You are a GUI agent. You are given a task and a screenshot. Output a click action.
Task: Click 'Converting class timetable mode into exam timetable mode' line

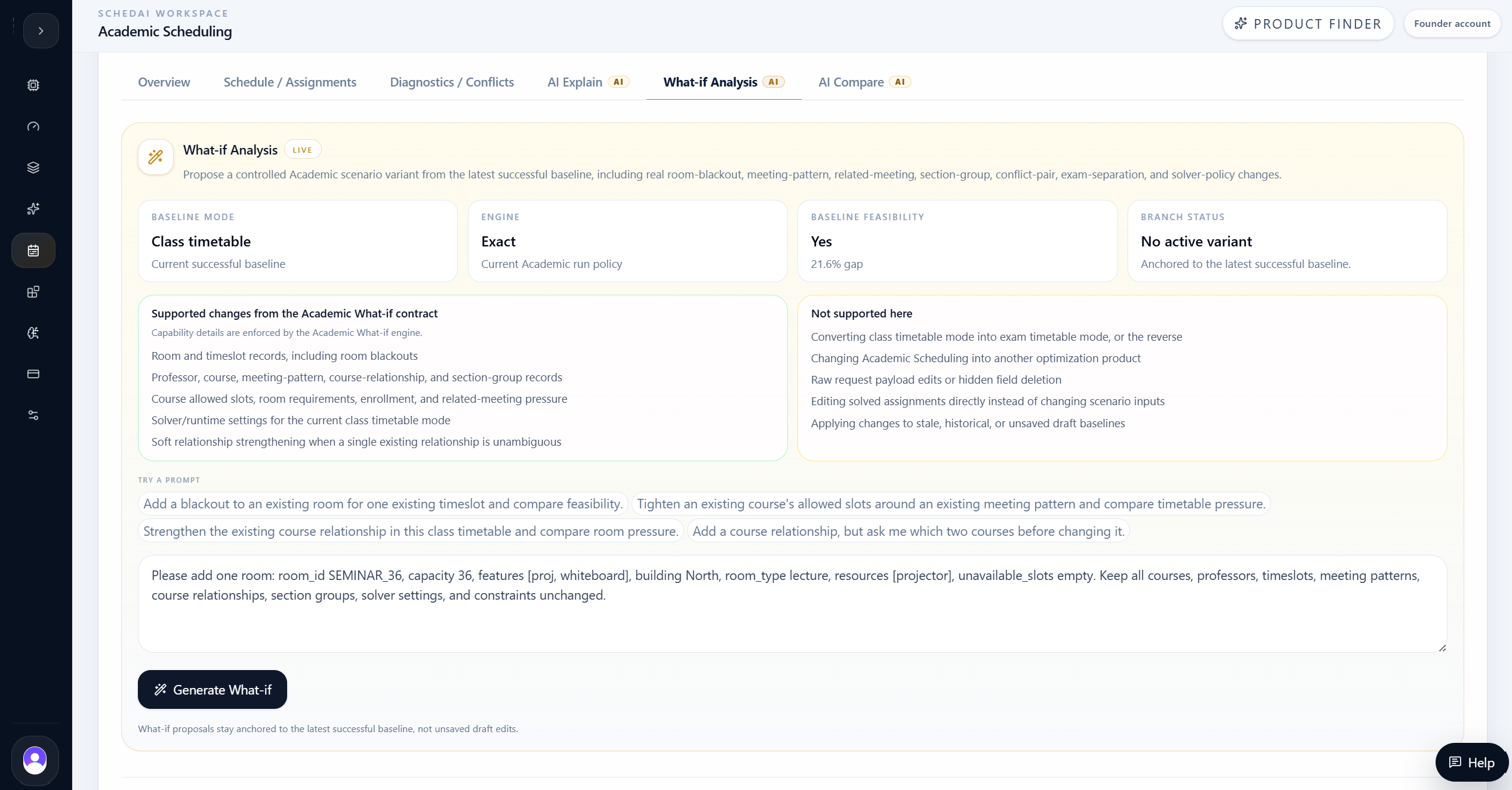point(996,337)
